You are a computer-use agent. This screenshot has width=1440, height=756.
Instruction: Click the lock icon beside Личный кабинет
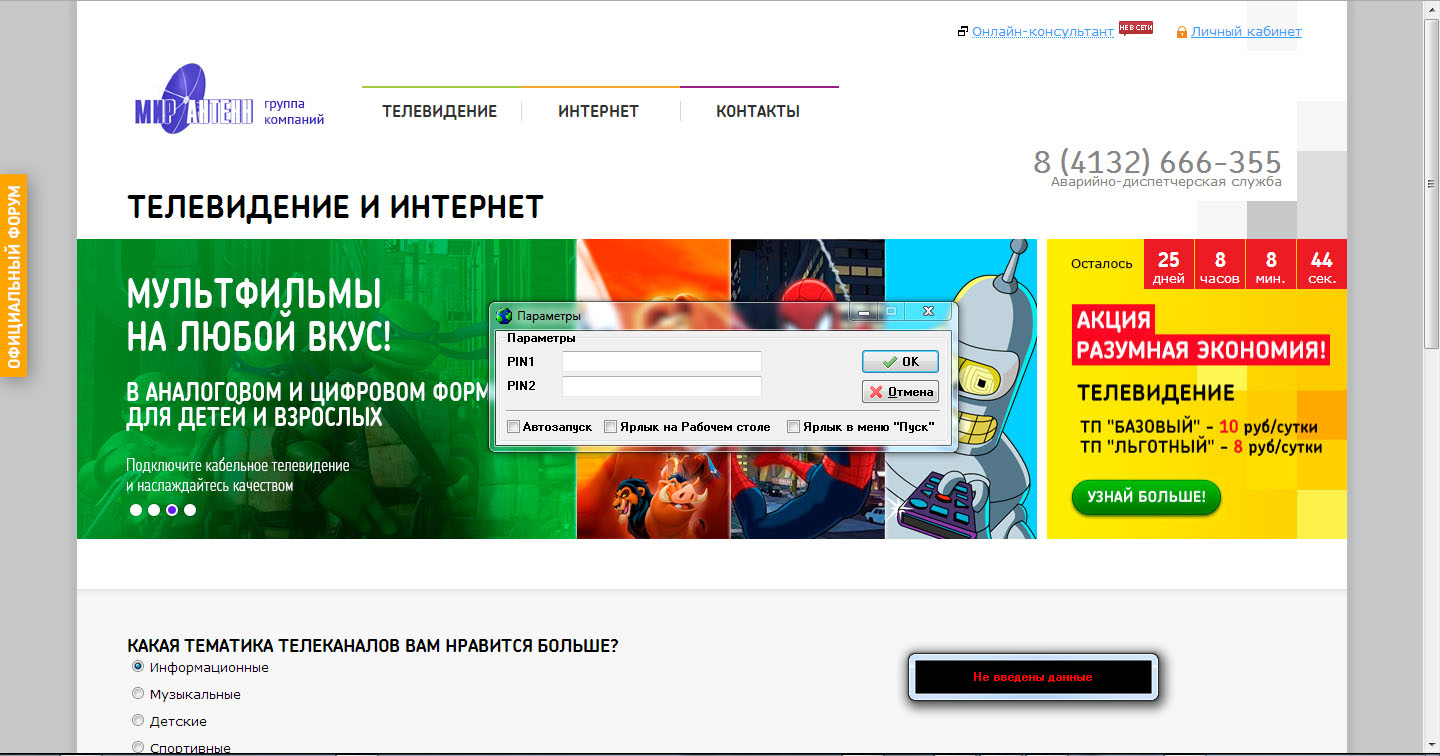1182,32
